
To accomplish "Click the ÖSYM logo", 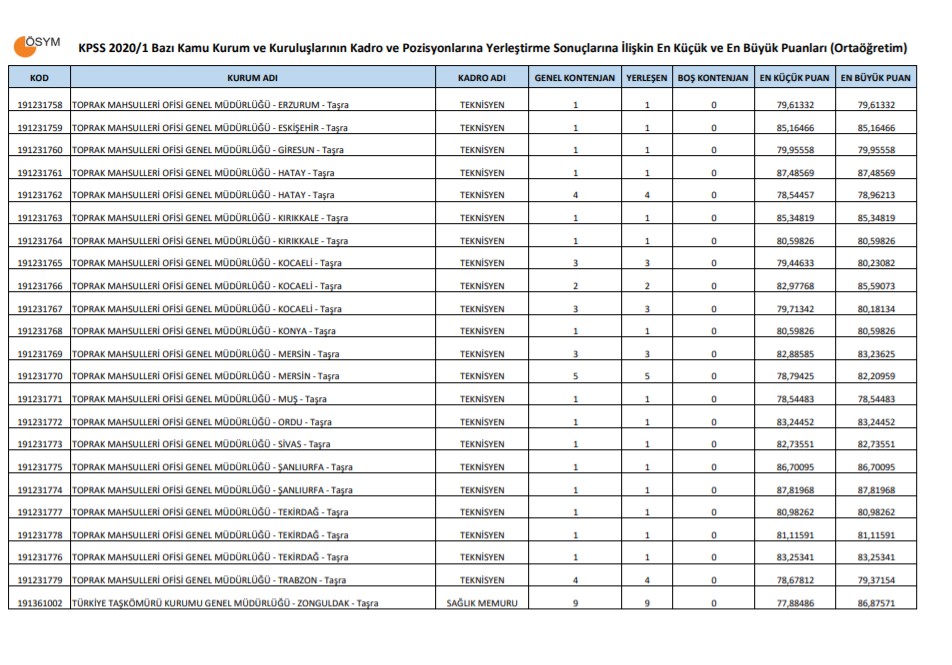I will (39, 46).
